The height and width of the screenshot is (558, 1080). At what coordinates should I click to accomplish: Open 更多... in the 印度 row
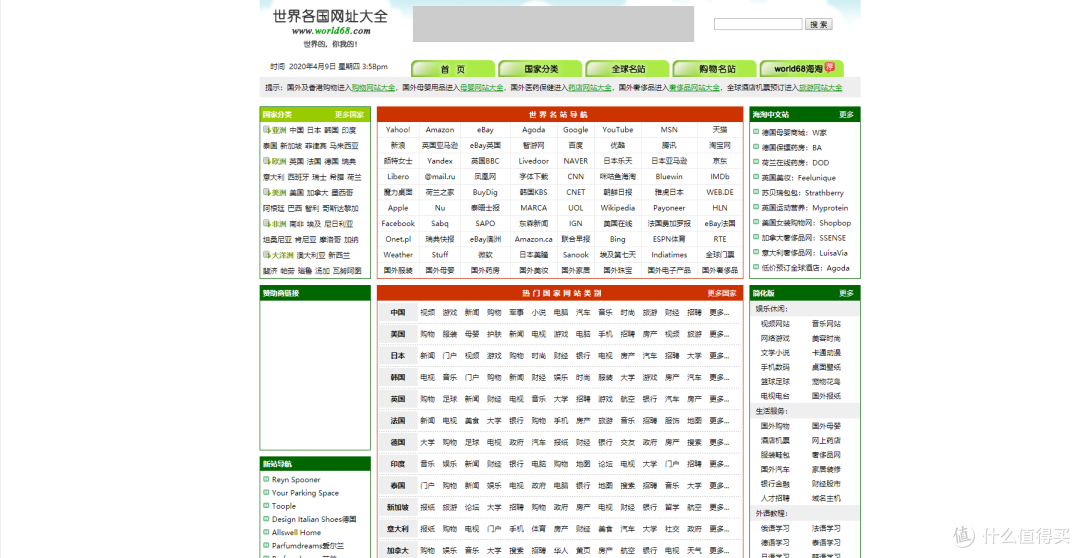pos(719,464)
